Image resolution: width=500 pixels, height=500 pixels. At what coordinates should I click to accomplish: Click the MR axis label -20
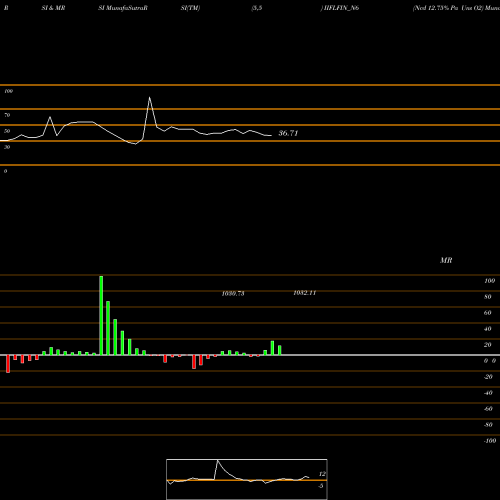coord(488,377)
